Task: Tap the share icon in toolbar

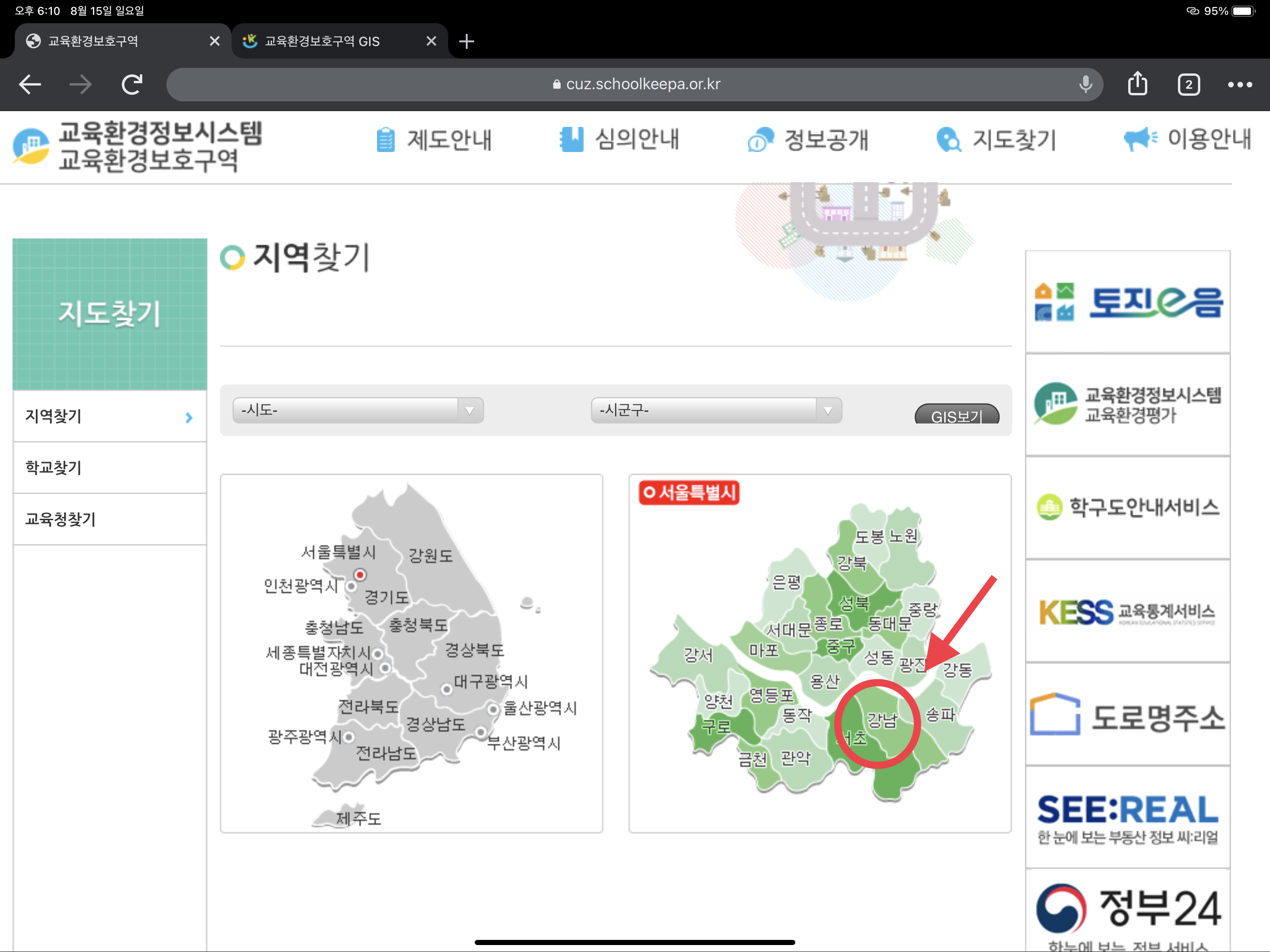Action: coord(1137,84)
